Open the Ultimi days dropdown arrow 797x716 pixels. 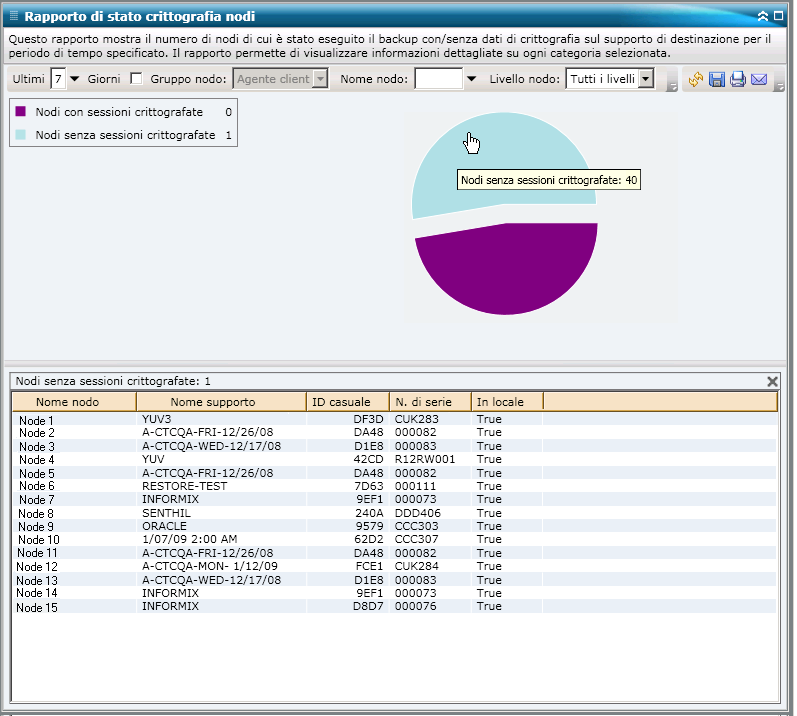pyautogui.click(x=74, y=79)
